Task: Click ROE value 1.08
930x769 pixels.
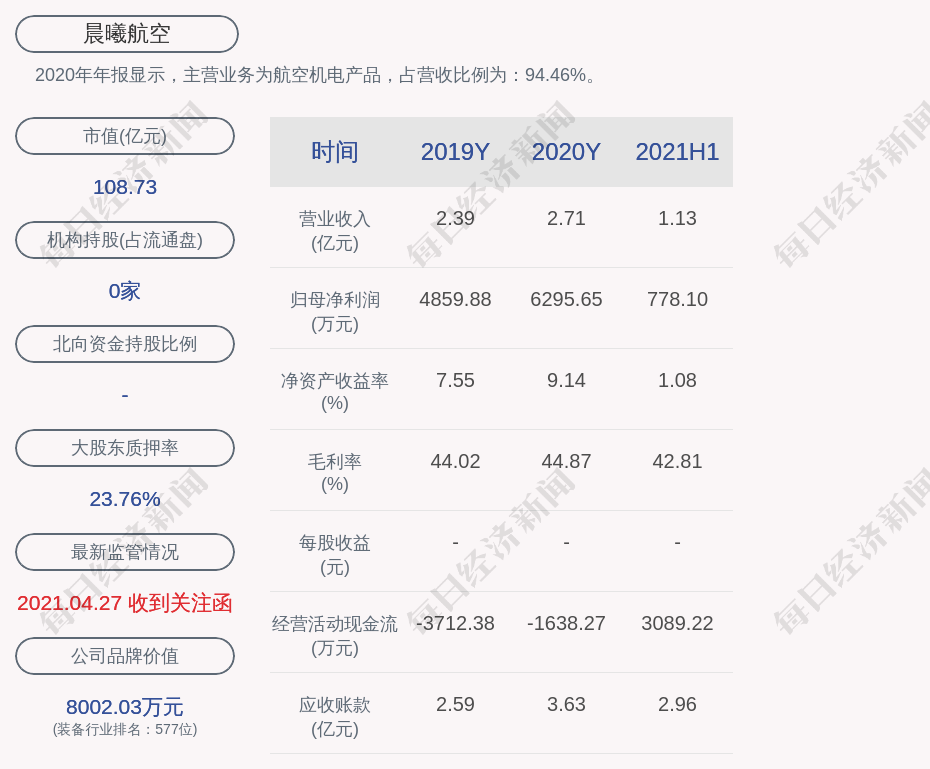Action: (677, 380)
